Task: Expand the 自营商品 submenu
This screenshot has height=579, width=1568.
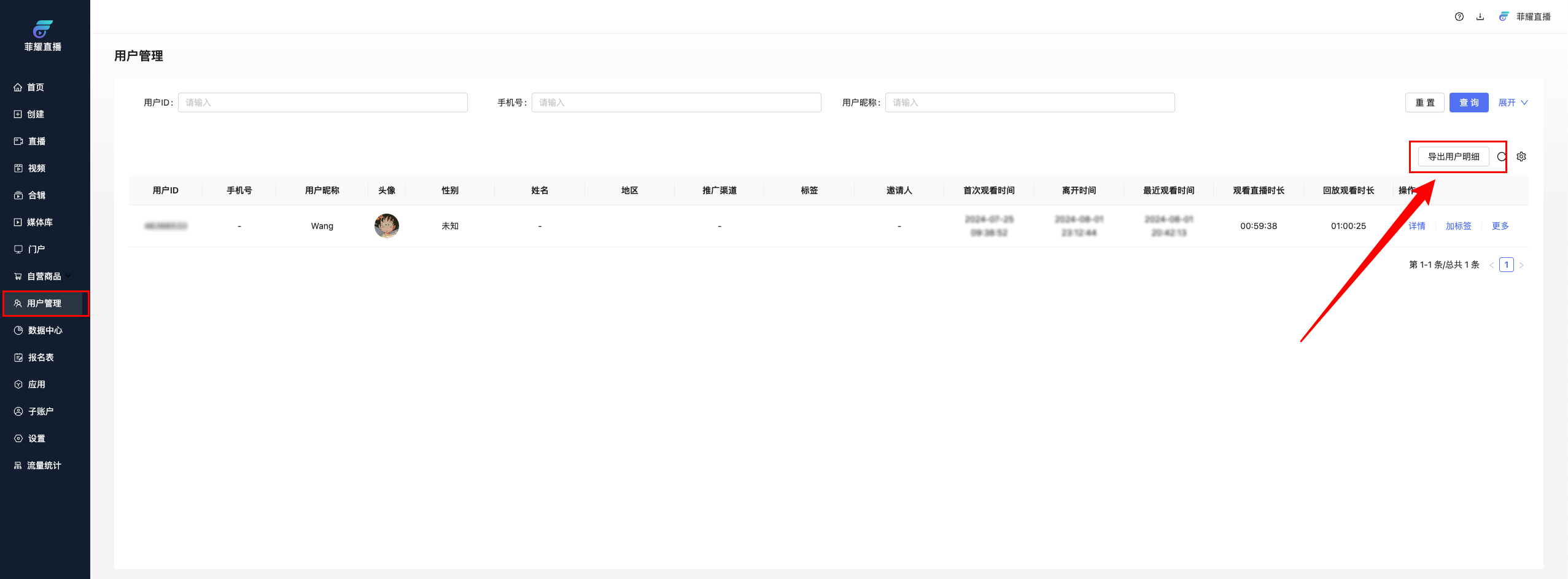Action: [x=44, y=276]
